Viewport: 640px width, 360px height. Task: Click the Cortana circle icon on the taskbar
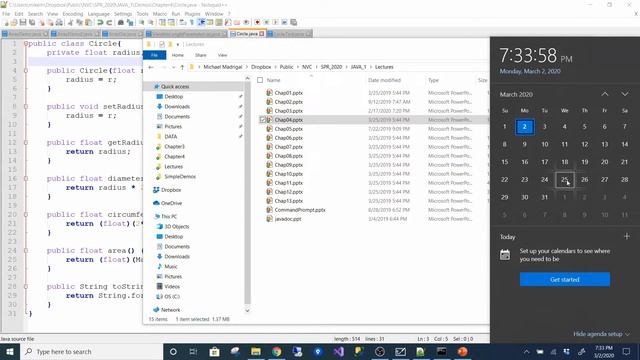[x=173, y=351]
